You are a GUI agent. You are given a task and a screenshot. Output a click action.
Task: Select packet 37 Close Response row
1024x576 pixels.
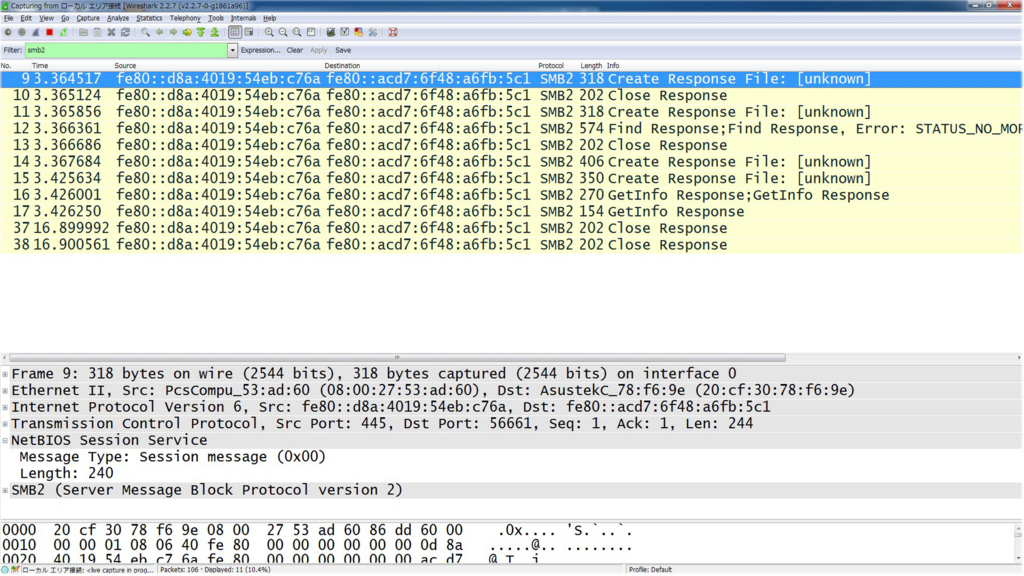tap(511, 229)
